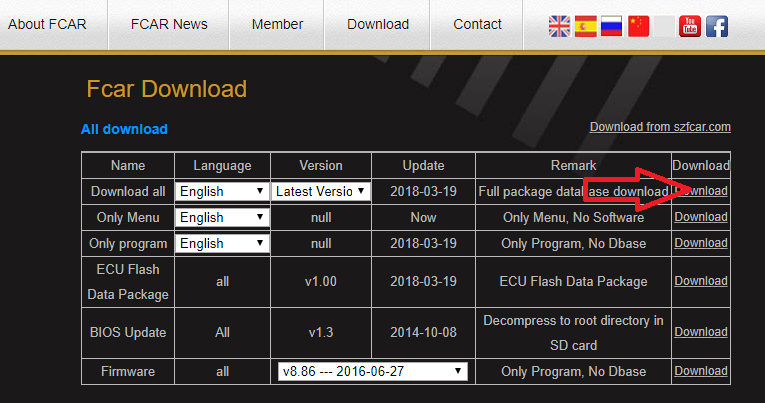Click the Now update cell

tap(423, 217)
